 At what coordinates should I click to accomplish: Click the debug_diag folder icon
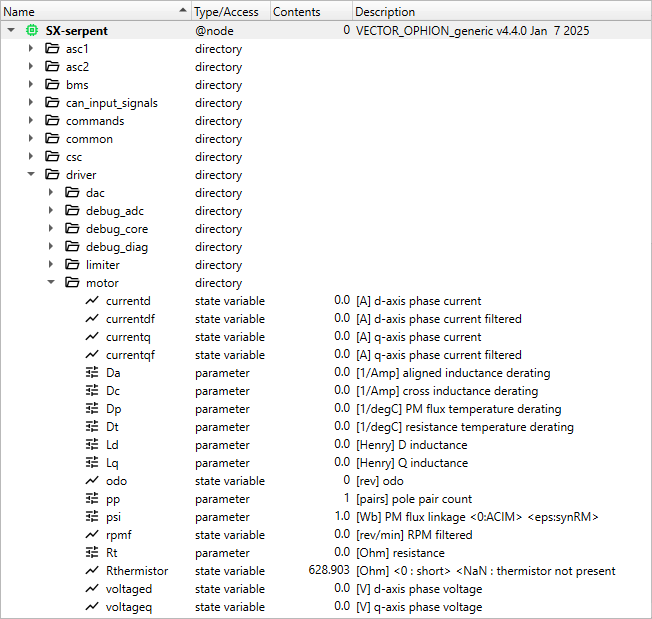coord(72,247)
